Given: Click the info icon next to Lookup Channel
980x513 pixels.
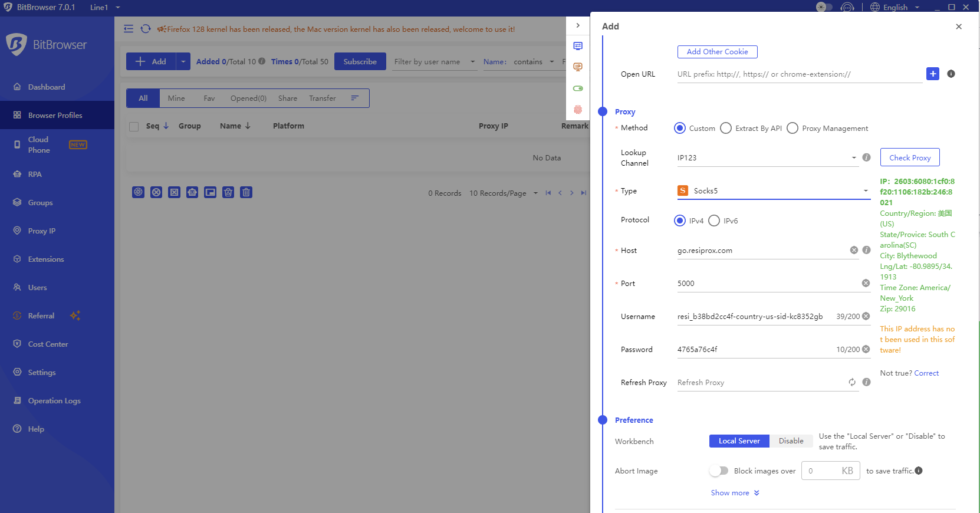Looking at the screenshot, I should [866, 157].
